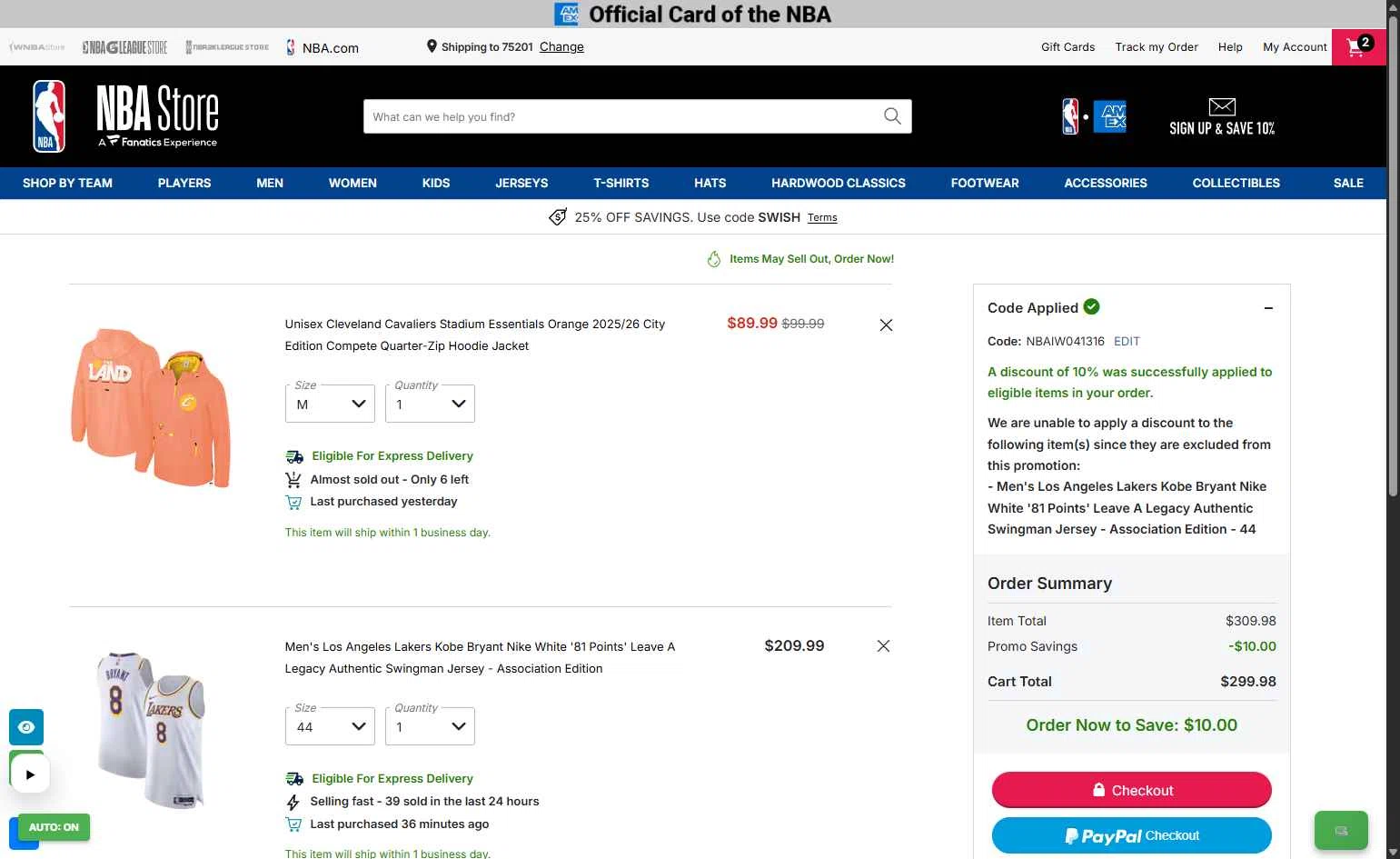Go to NBA.com
The image size is (1400, 859).
pyautogui.click(x=323, y=47)
